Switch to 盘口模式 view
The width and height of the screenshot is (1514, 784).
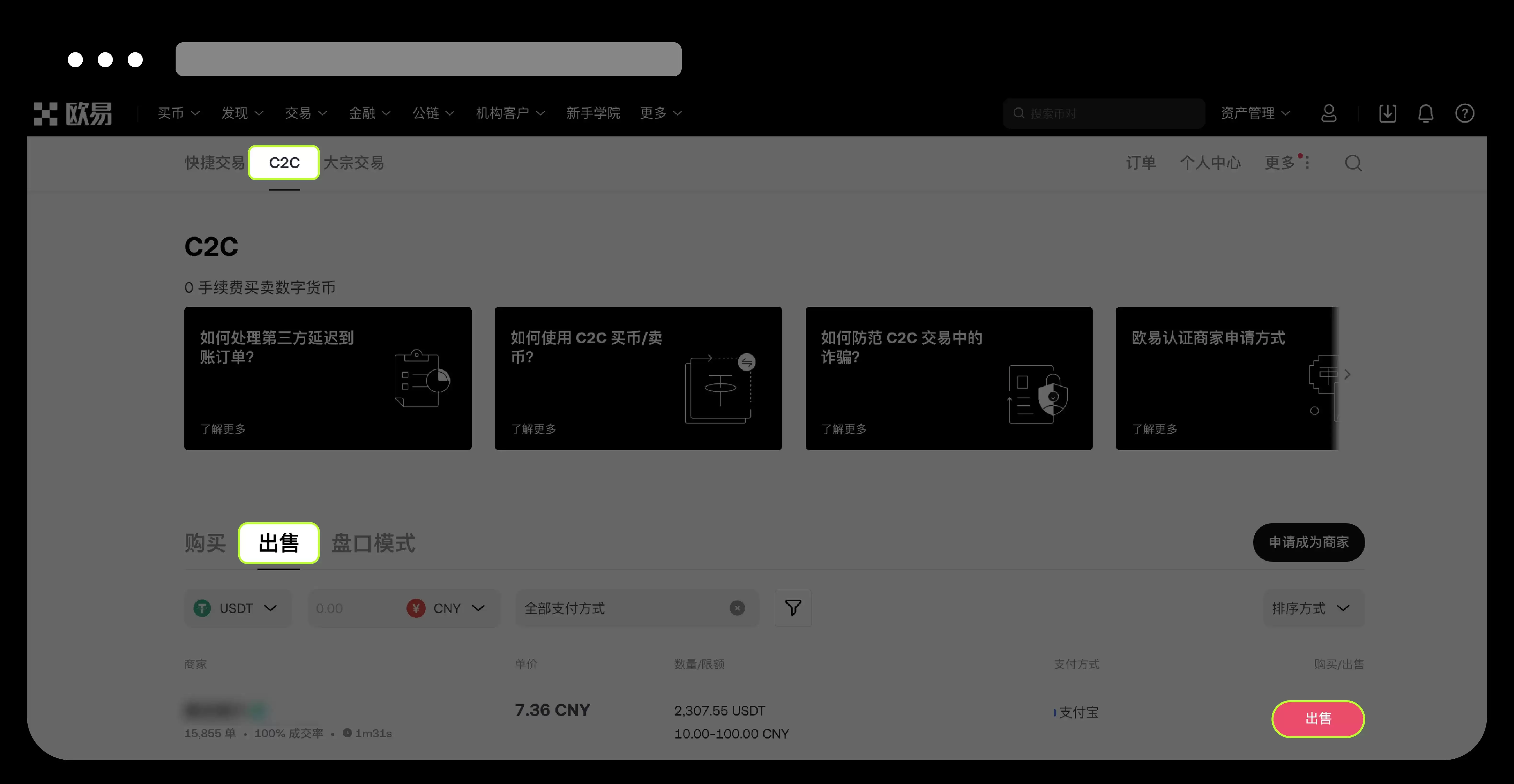pyautogui.click(x=373, y=543)
